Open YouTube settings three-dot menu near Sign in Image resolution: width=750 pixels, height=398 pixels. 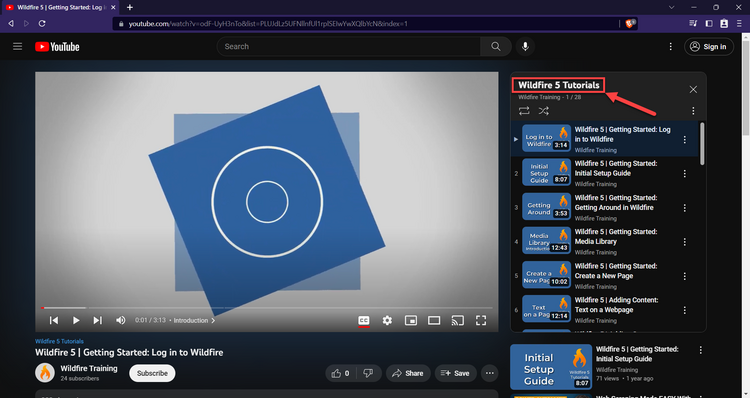coord(670,46)
